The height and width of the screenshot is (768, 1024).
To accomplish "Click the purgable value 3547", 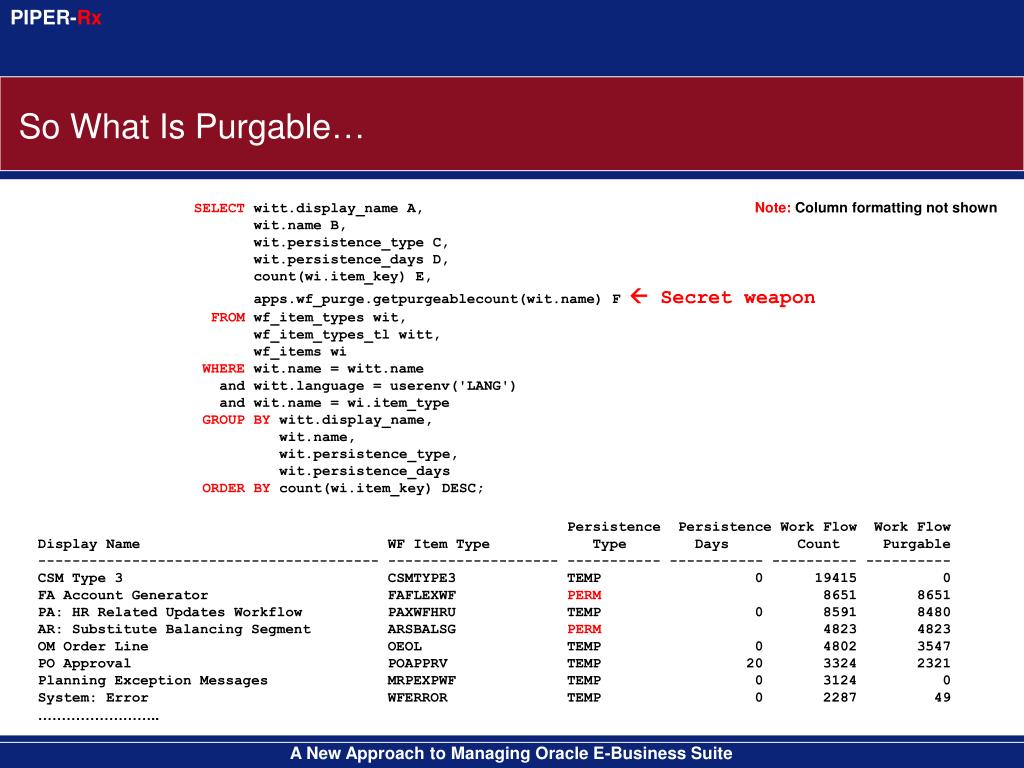I will coord(933,646).
